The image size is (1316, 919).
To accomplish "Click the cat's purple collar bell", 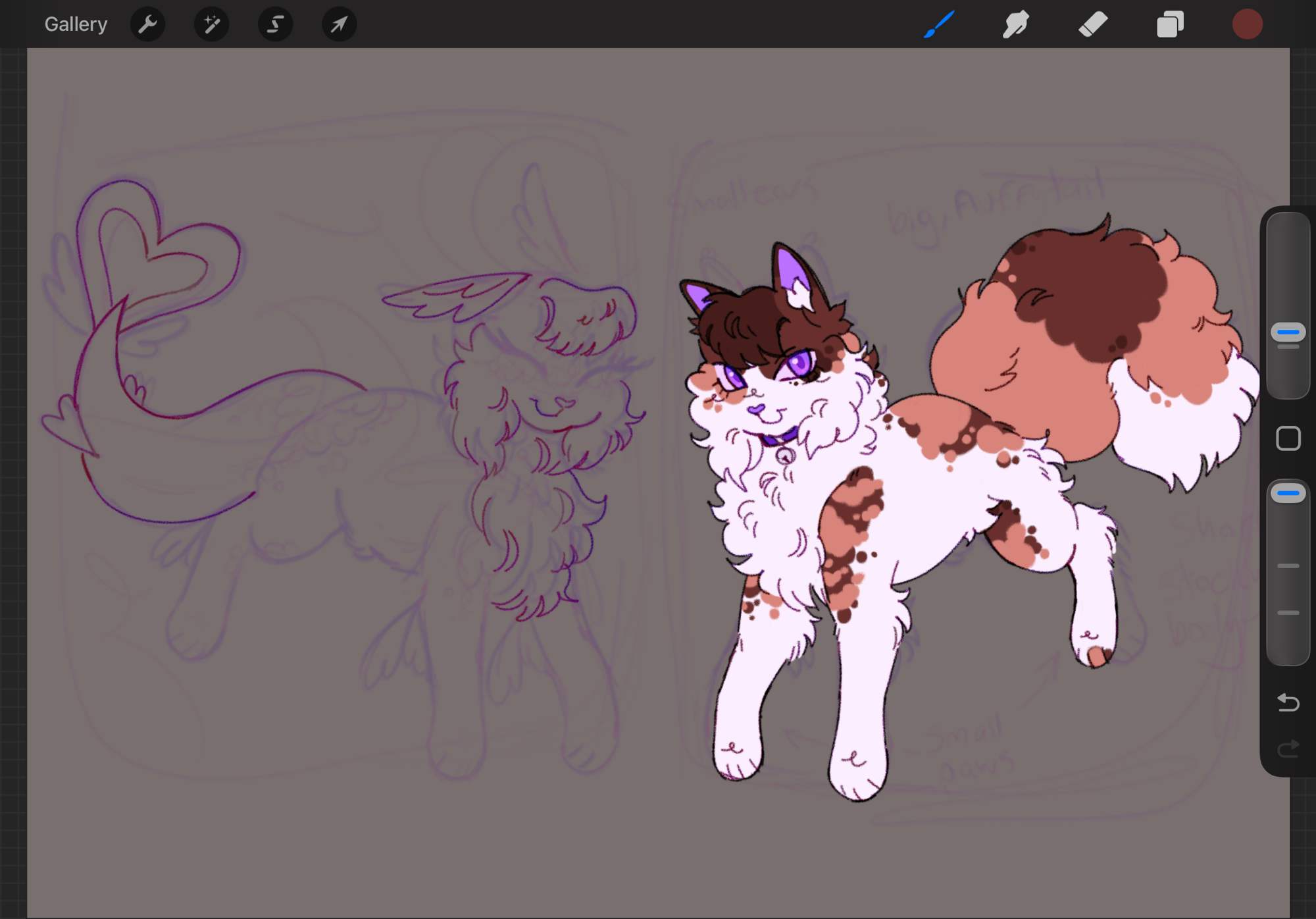I will 784,456.
